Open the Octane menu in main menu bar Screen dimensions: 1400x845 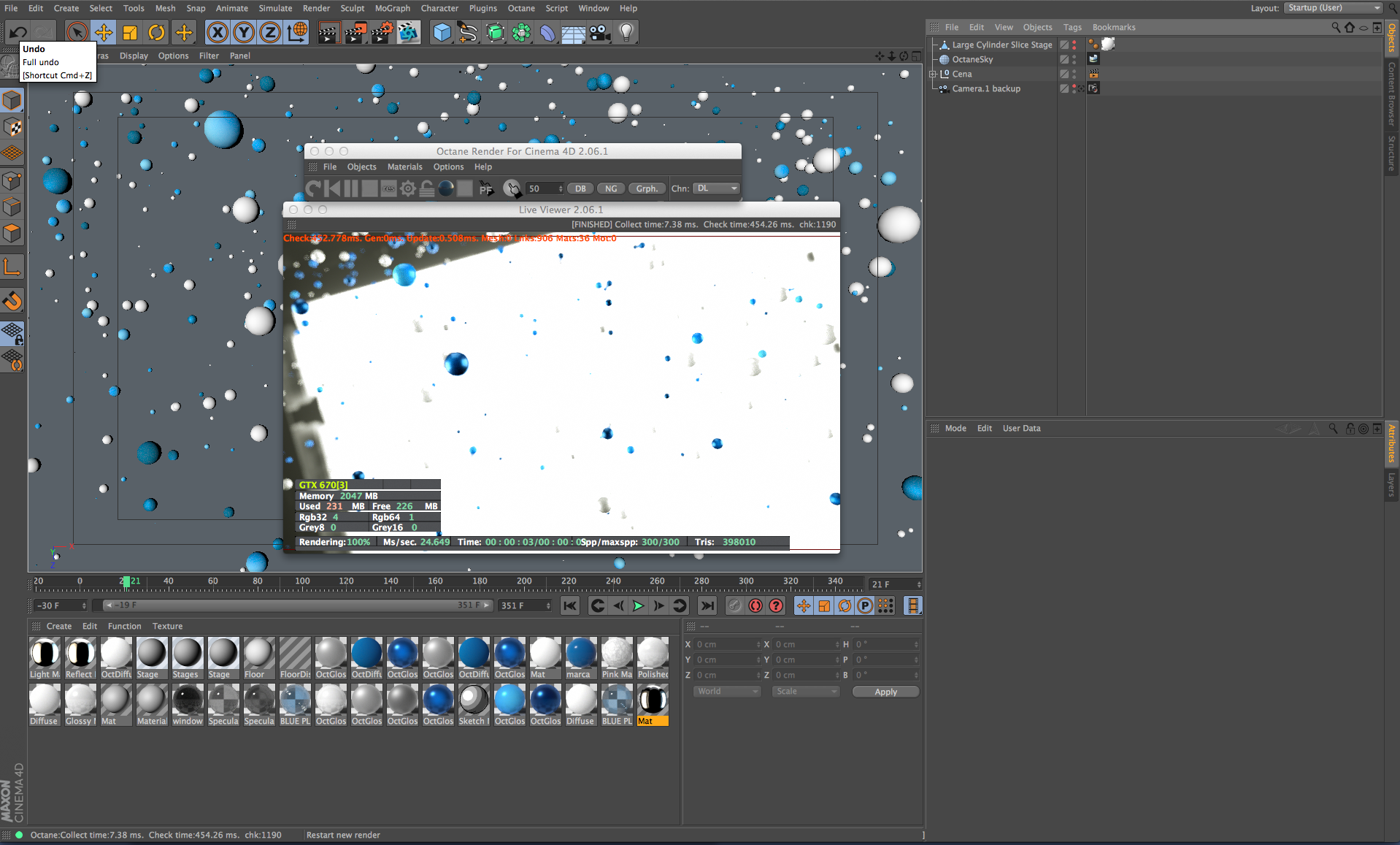[x=521, y=8]
